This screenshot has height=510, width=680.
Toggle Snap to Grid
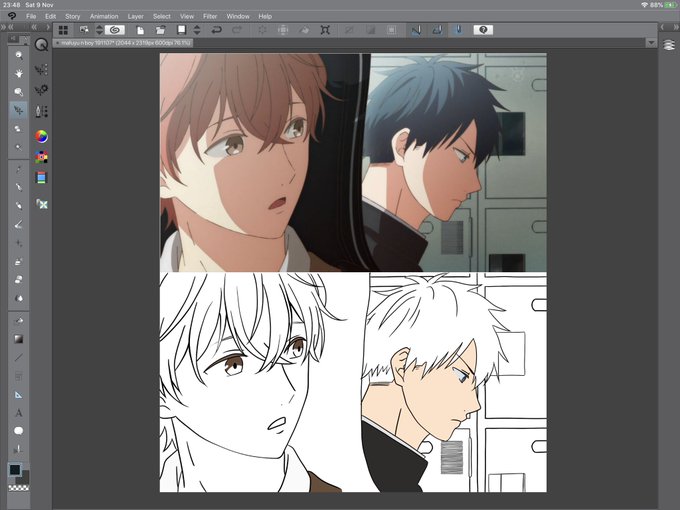coord(458,30)
